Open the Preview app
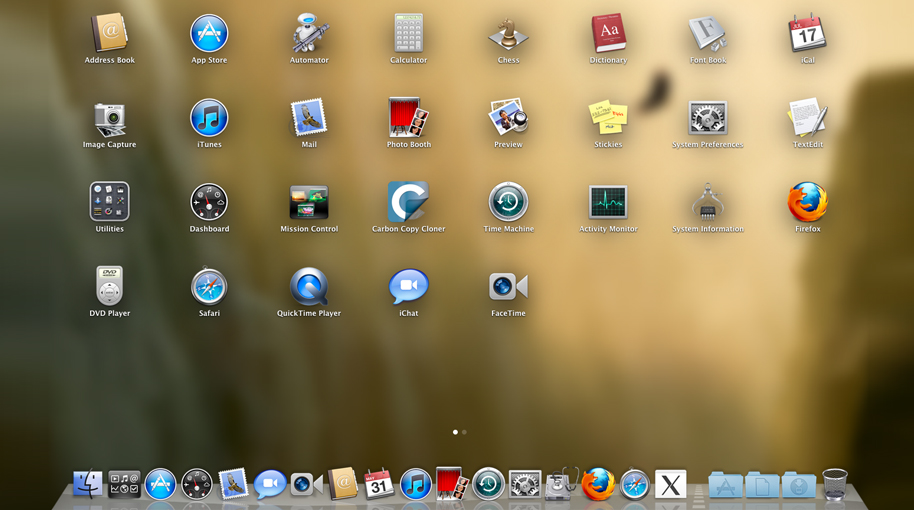Viewport: 914px width, 510px height. click(508, 118)
